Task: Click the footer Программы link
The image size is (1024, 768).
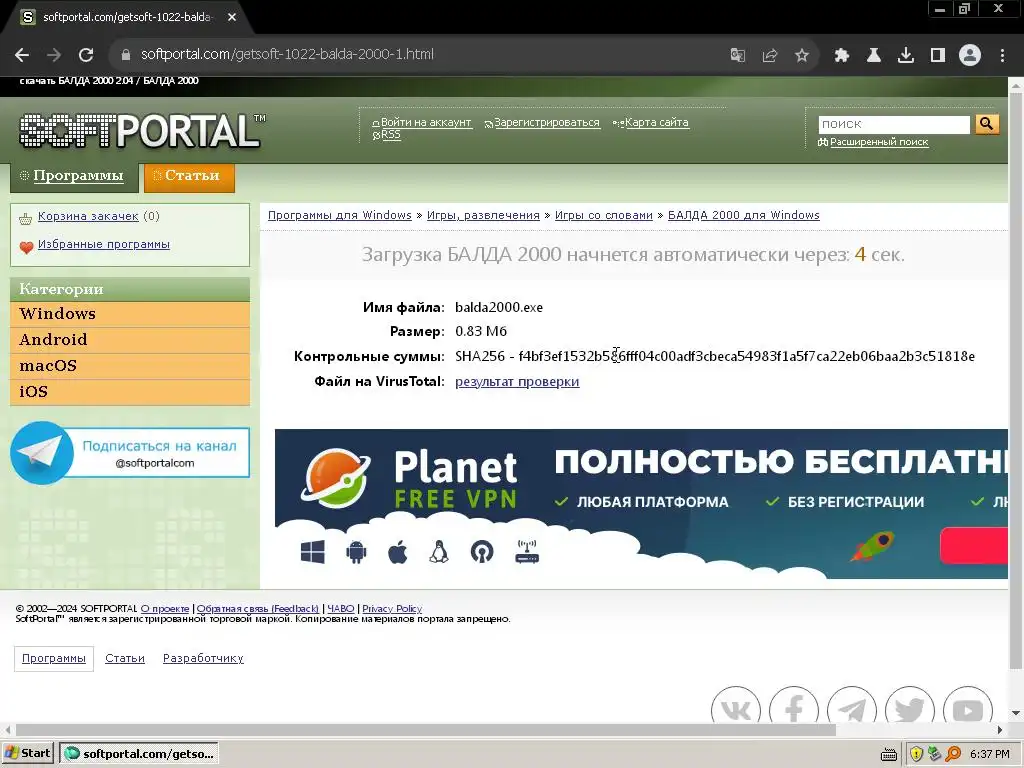Action: pyautogui.click(x=54, y=658)
